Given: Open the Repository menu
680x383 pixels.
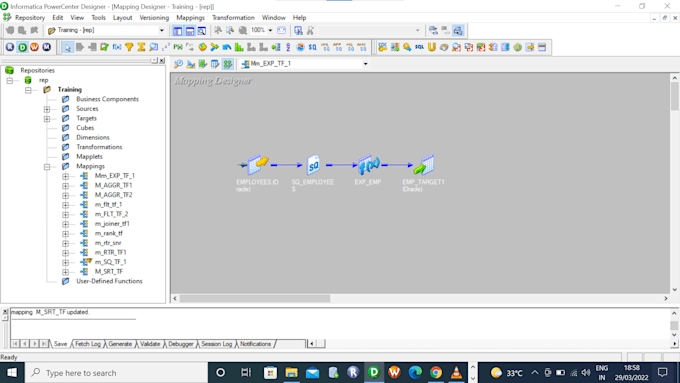Looking at the screenshot, I should tap(29, 18).
